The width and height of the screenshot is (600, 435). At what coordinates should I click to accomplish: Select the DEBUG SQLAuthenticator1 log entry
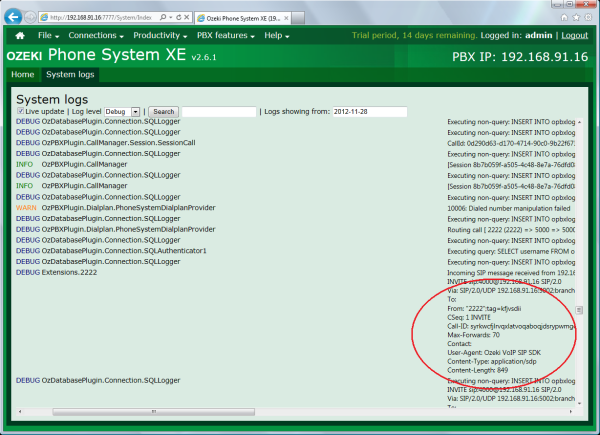tap(111, 251)
